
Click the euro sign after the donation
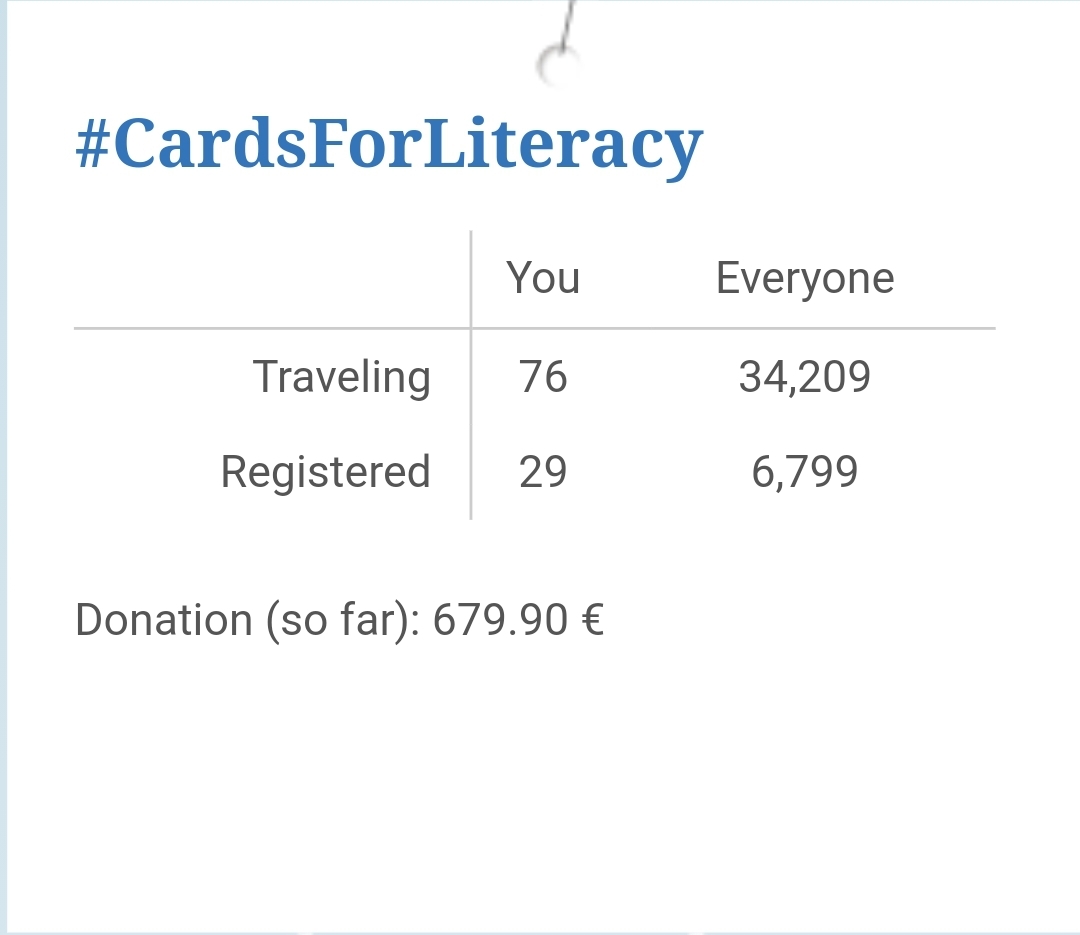click(593, 619)
